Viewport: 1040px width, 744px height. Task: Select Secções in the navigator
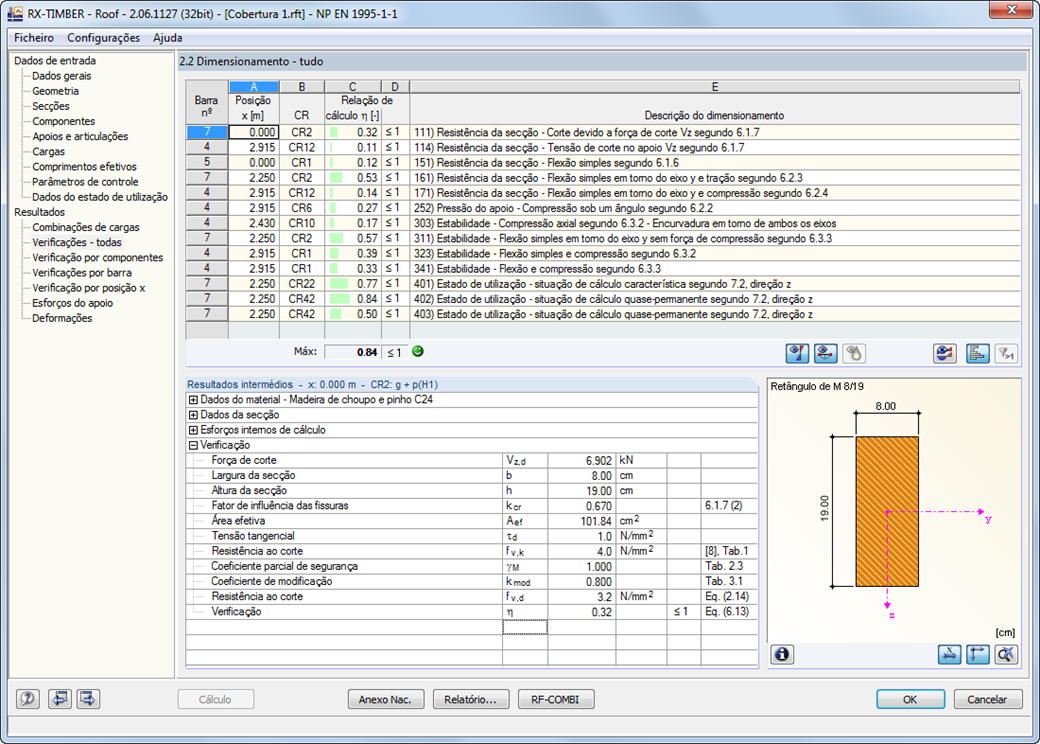click(x=50, y=106)
